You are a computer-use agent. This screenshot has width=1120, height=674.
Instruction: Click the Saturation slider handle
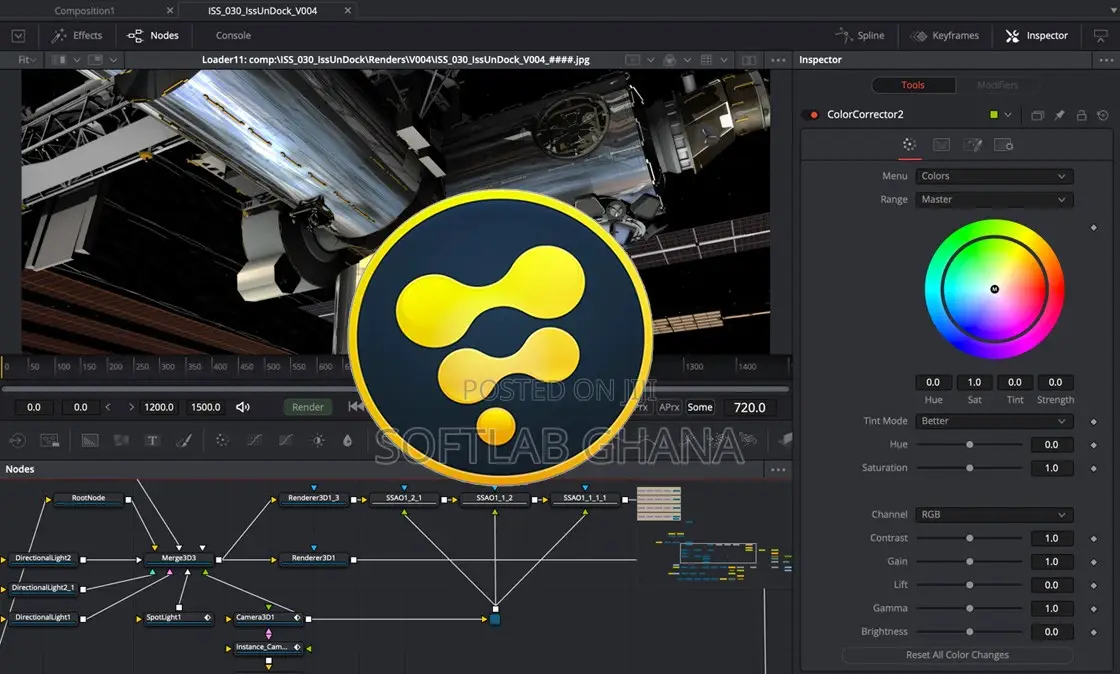pos(969,468)
